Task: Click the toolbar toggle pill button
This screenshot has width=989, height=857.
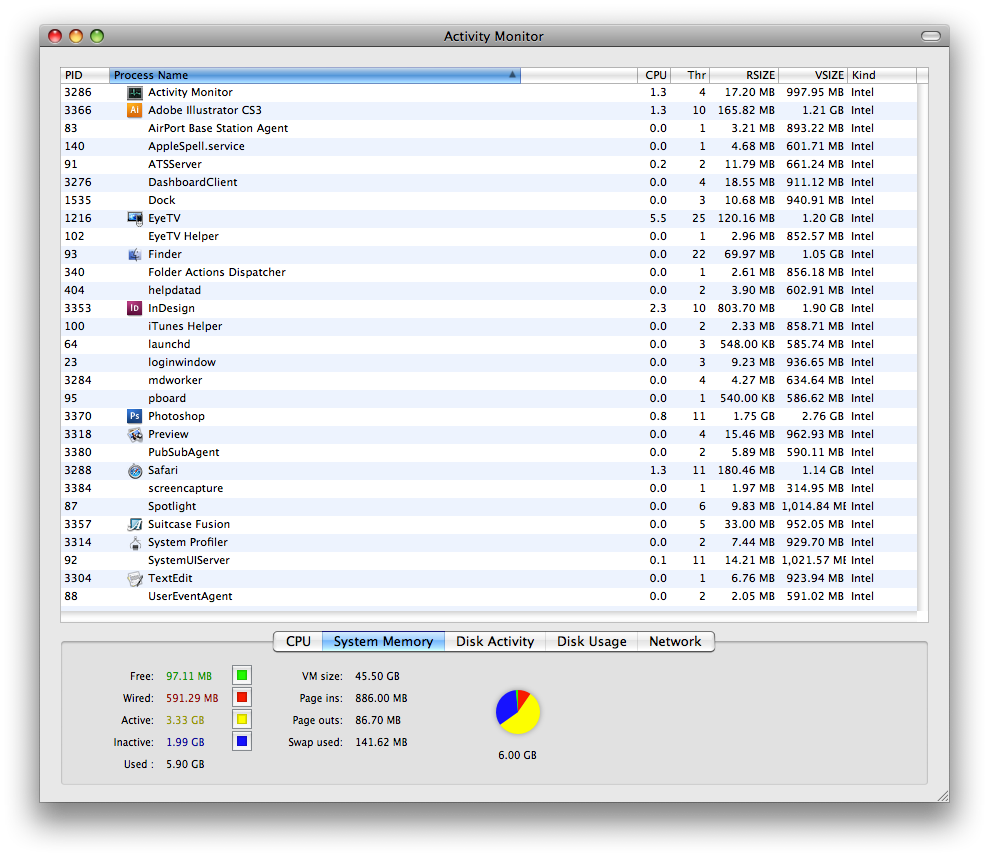Action: pos(931,36)
